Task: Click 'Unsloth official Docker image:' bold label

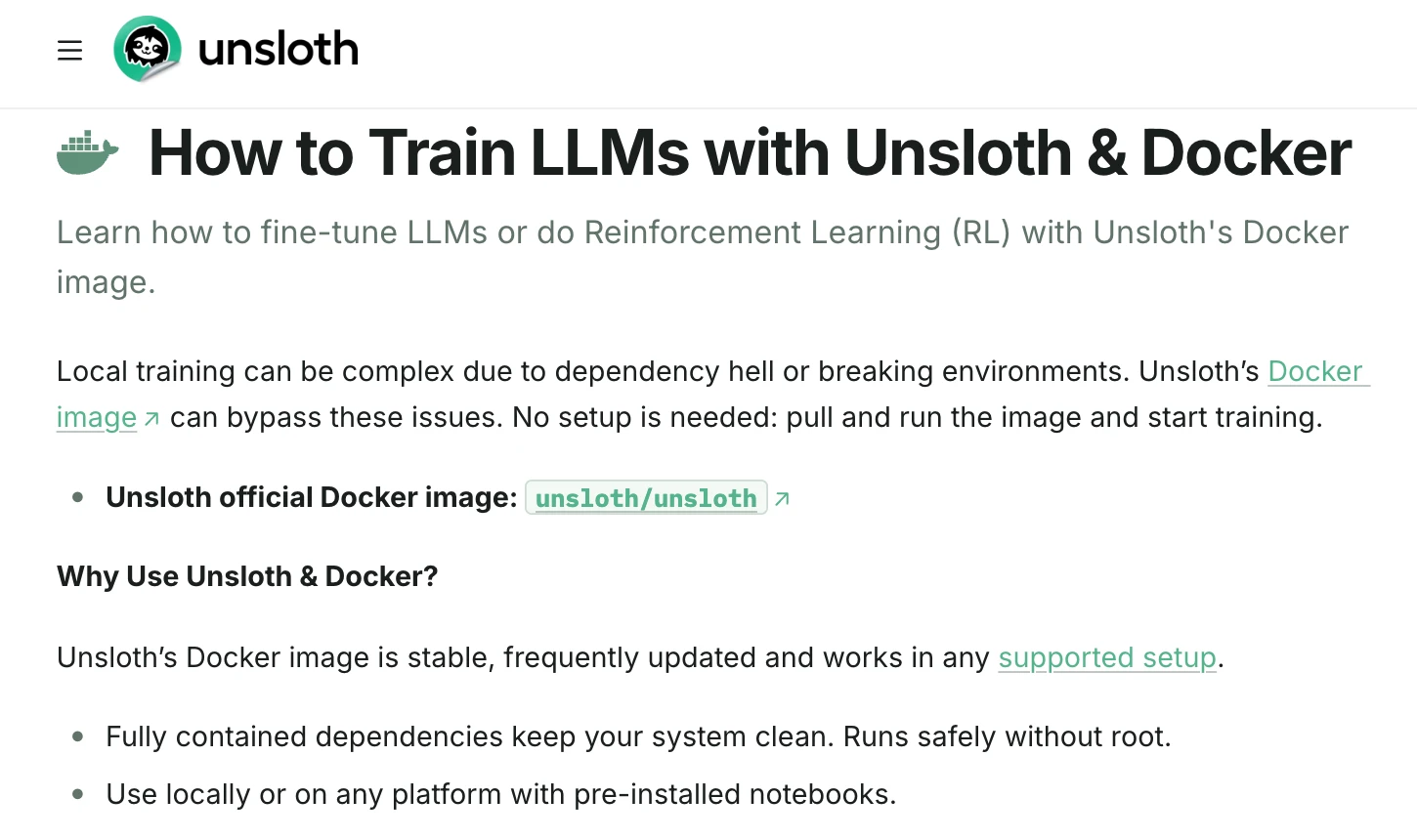Action: click(311, 497)
